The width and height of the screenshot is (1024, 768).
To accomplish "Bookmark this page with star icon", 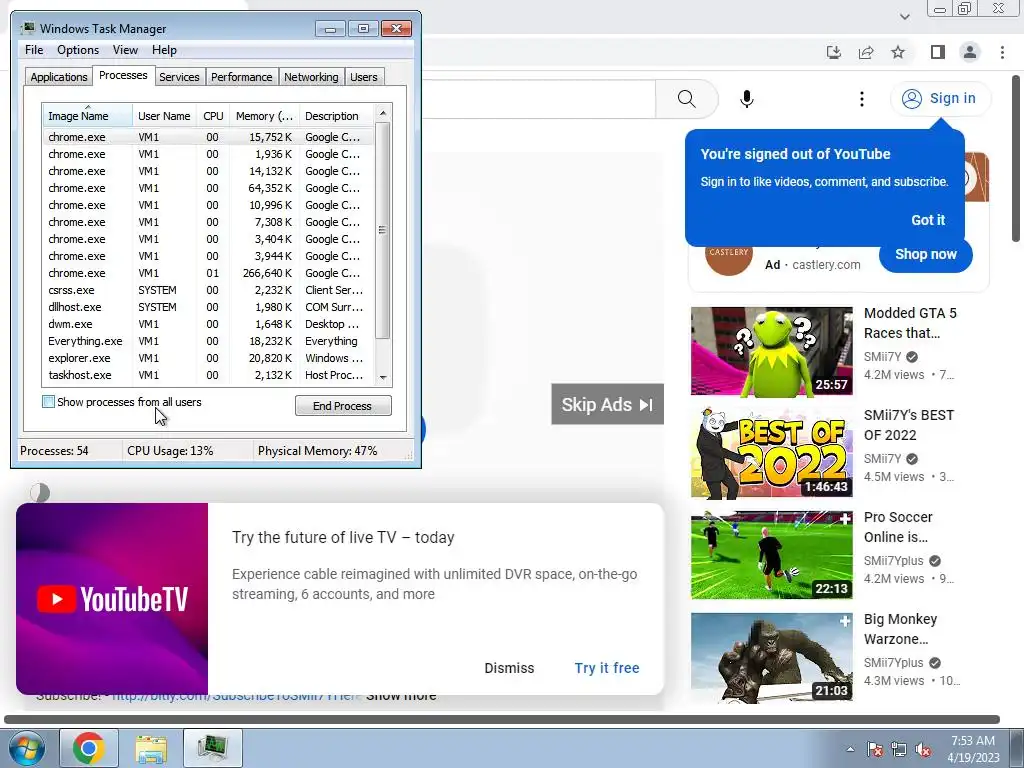I will click(899, 52).
